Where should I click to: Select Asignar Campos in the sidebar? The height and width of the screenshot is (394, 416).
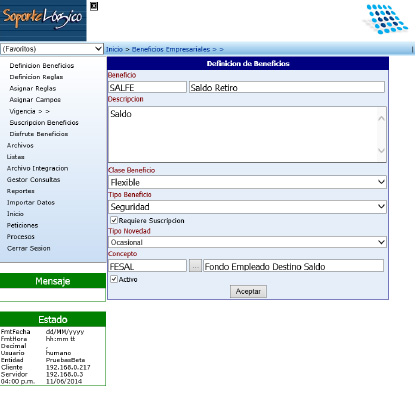tap(35, 100)
